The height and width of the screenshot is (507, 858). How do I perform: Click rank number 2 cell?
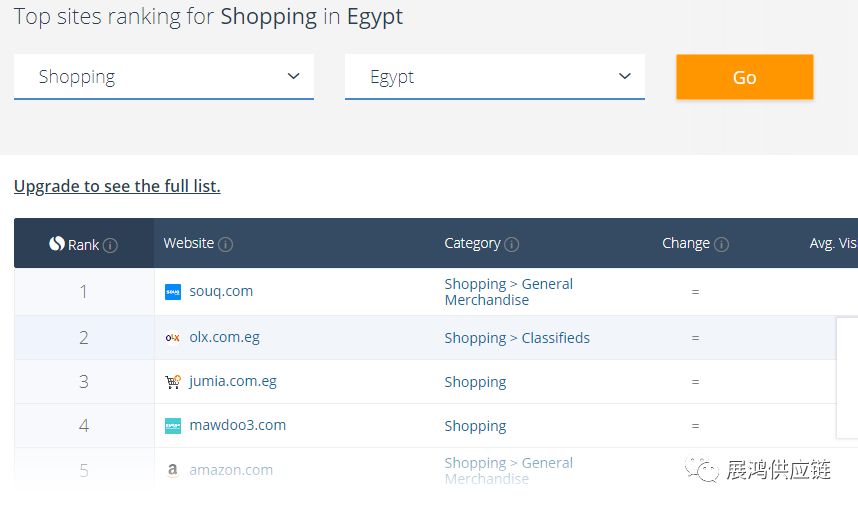pyautogui.click(x=84, y=337)
